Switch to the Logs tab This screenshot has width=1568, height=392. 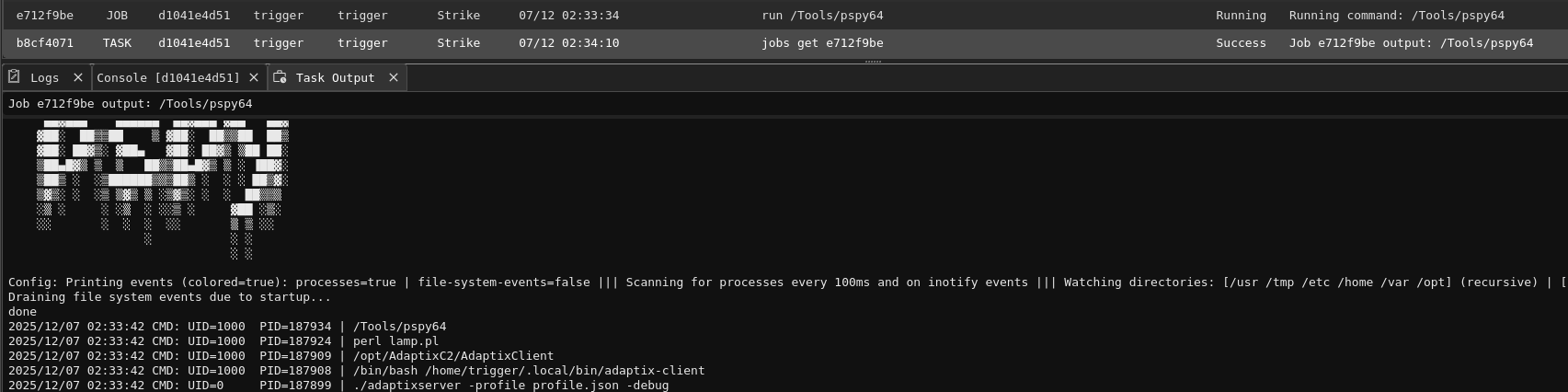click(x=44, y=77)
